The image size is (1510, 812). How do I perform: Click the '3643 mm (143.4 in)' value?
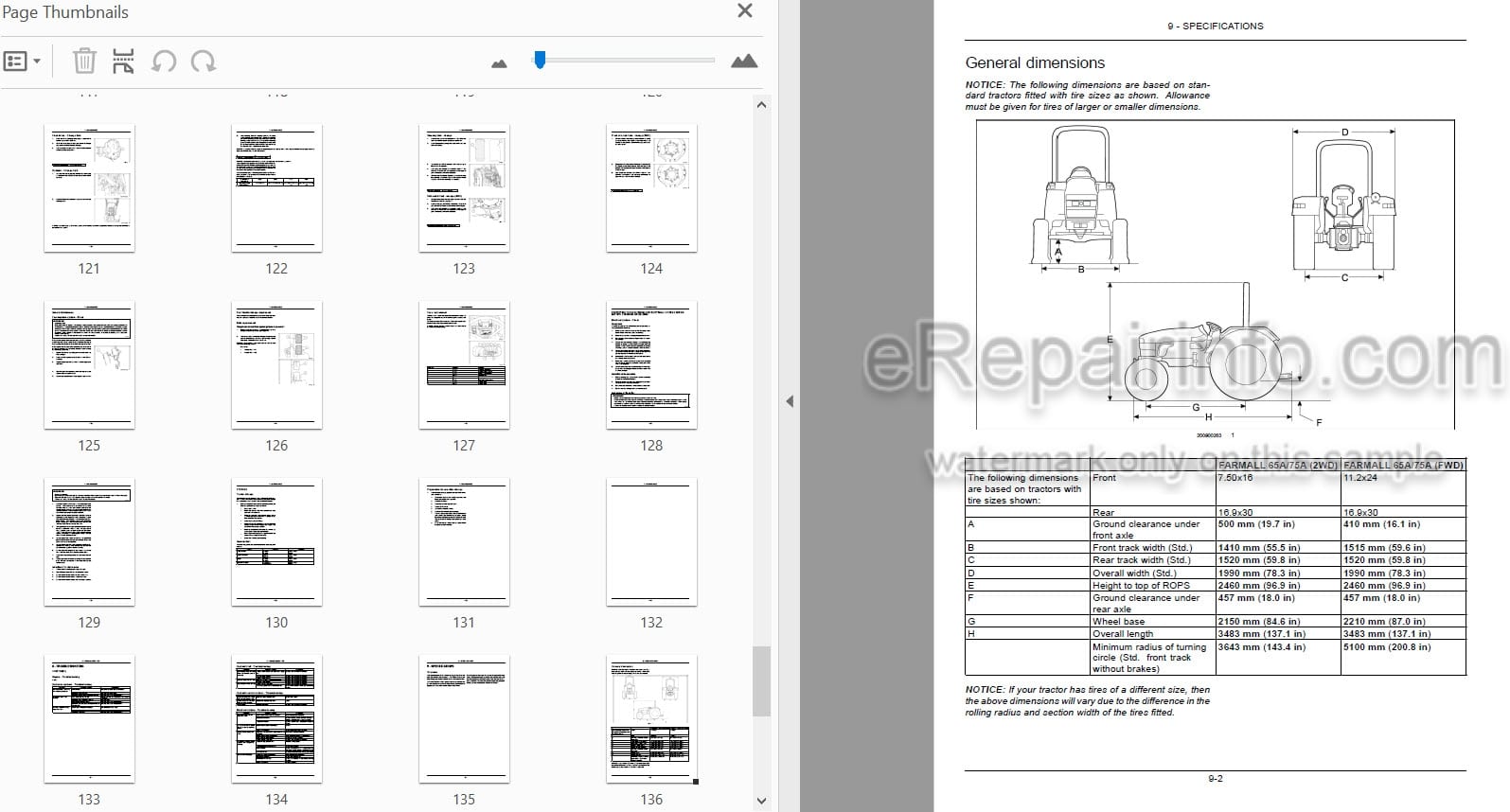pos(1262,647)
